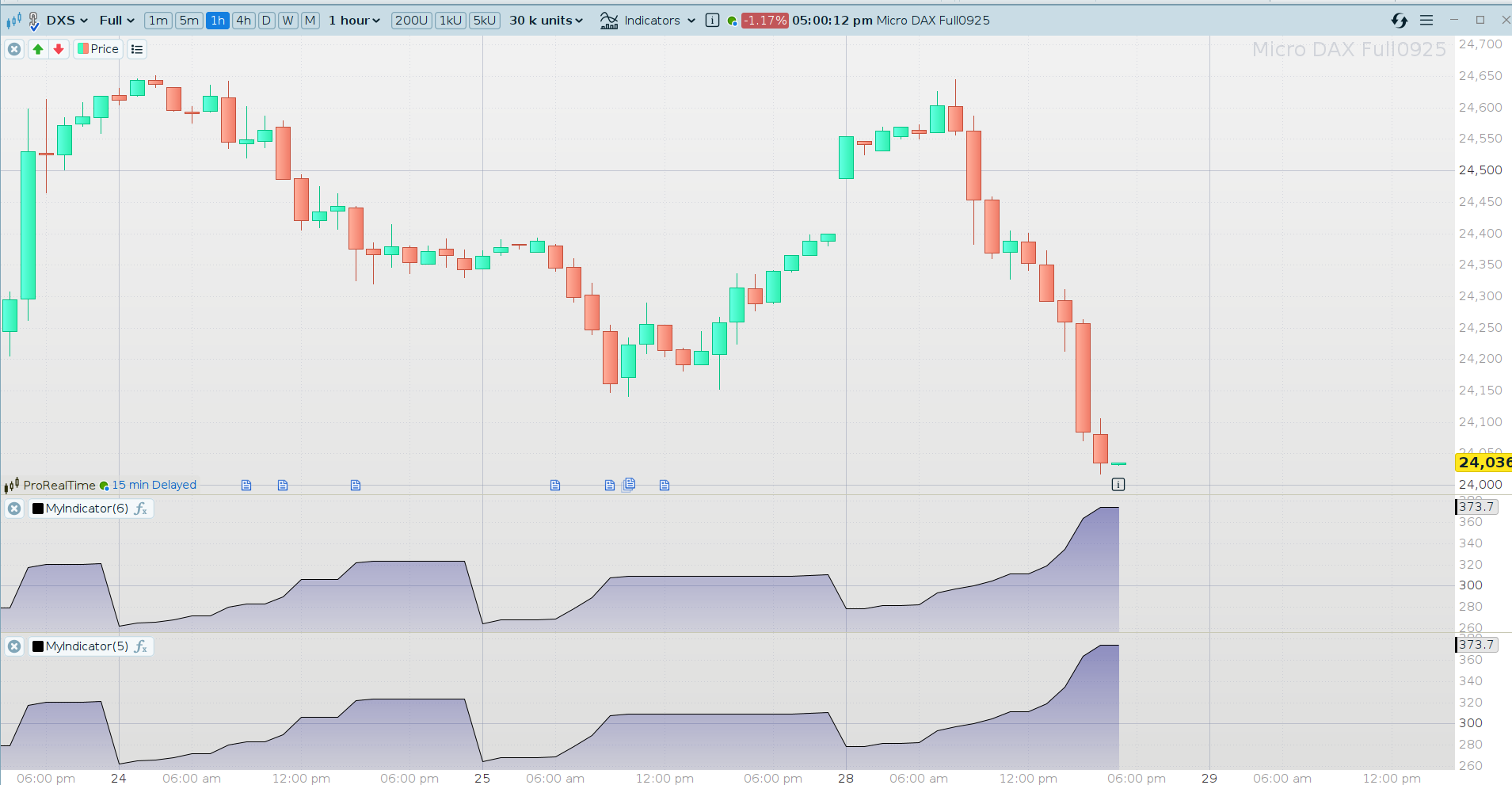This screenshot has width=1512, height=785.
Task: Click the cursor mode icon beside DXS
Action: pos(33,21)
